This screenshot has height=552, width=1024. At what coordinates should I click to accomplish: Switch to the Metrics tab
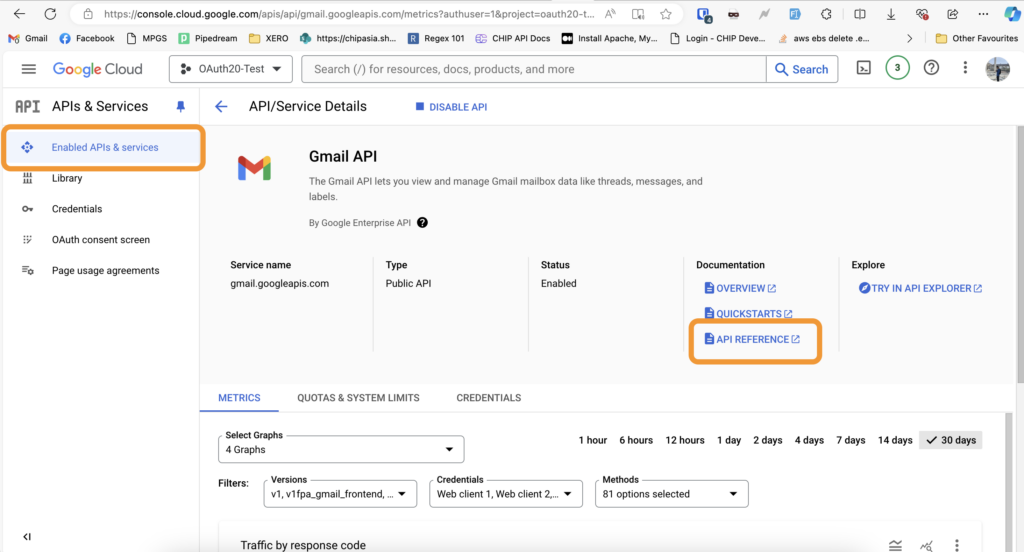coord(239,398)
